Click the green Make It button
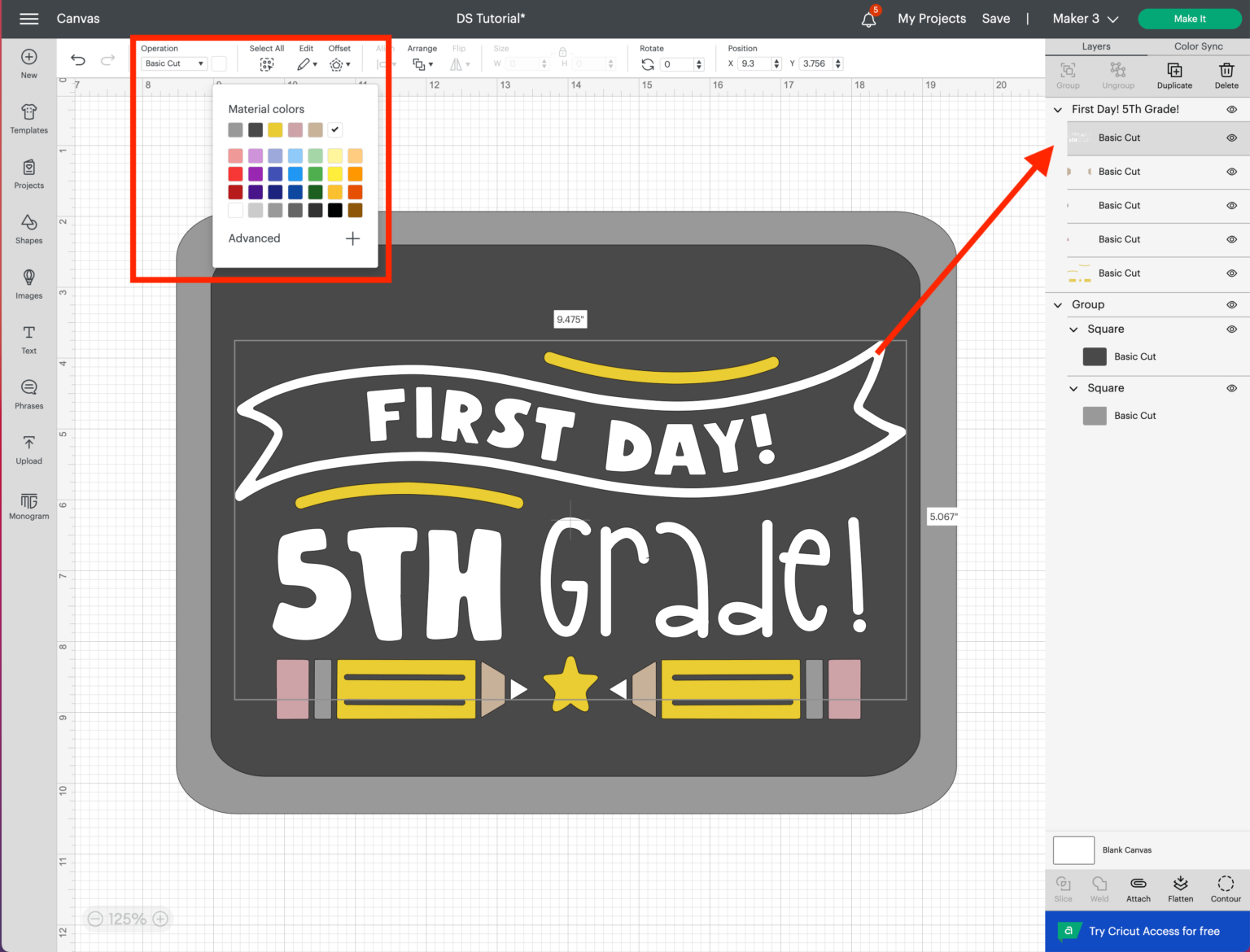The height and width of the screenshot is (952, 1250). coord(1189,18)
